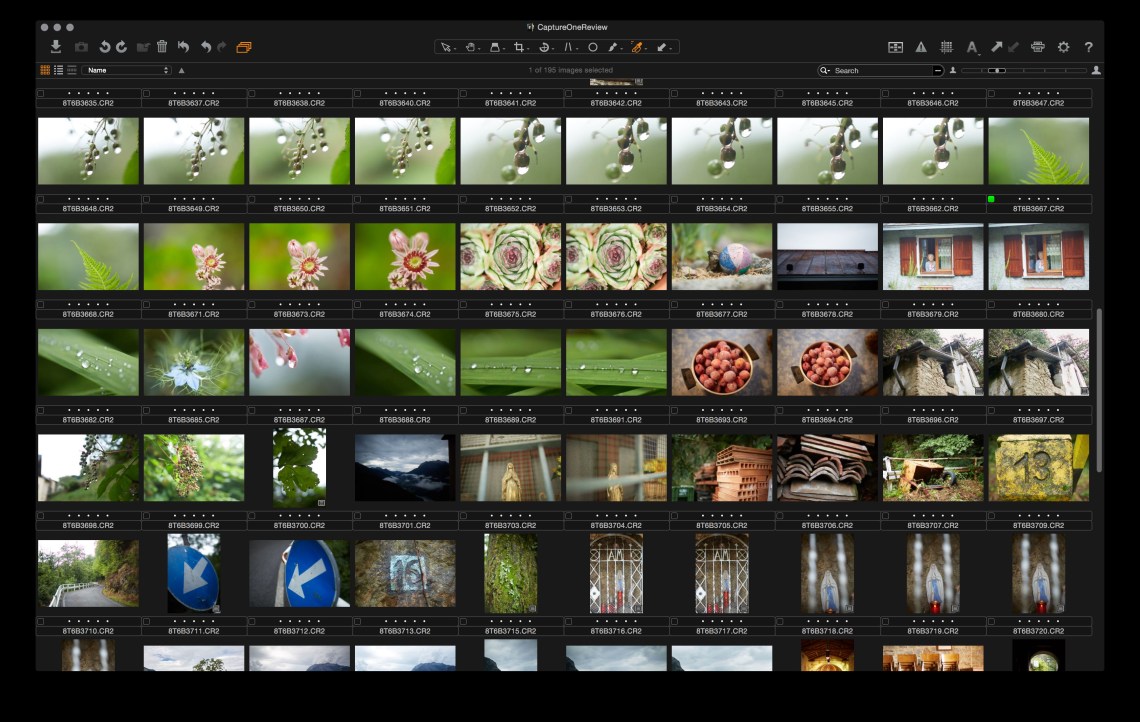Click the Import images icon
Screen dimensions: 1140x722
56,47
